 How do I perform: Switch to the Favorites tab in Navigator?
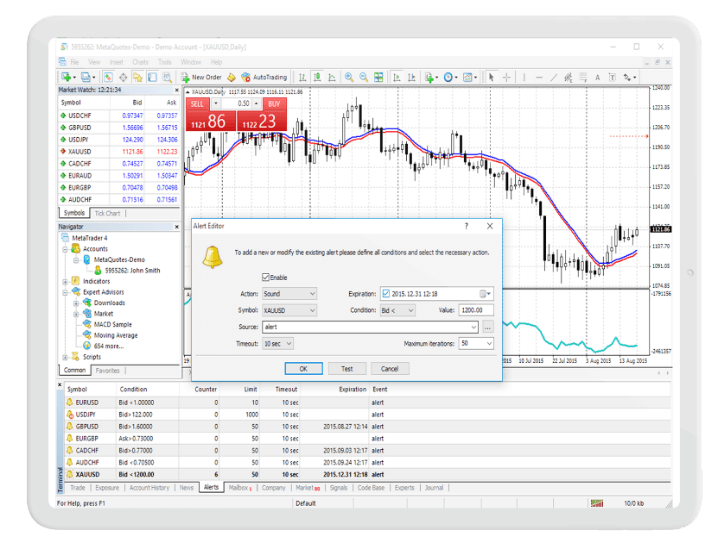[108, 370]
